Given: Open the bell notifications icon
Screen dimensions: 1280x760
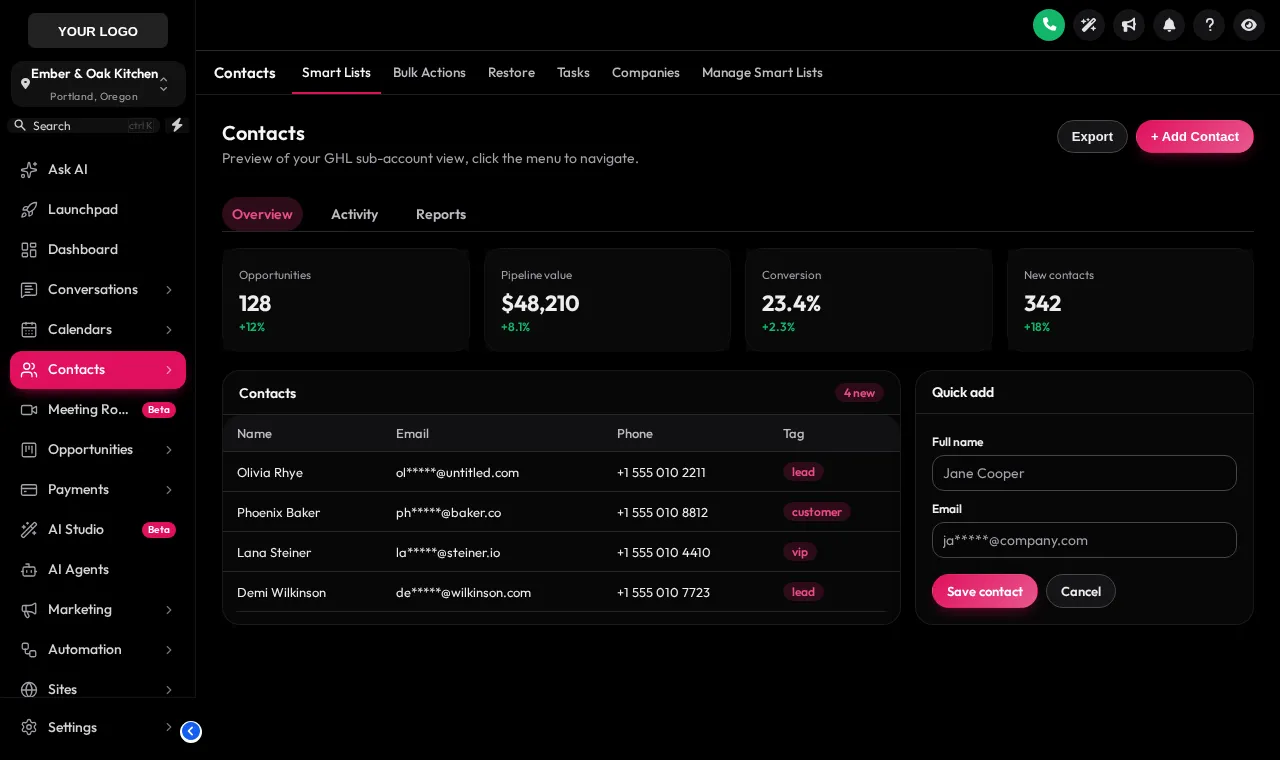Looking at the screenshot, I should pyautogui.click(x=1169, y=25).
